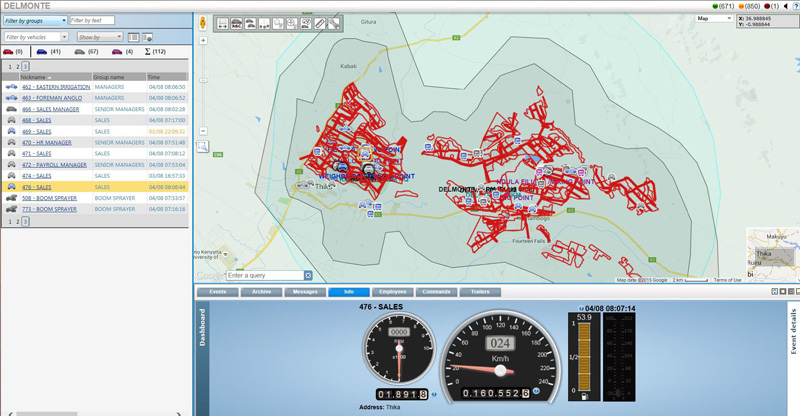Open the Map type dropdown
The width and height of the screenshot is (800, 416).
pyautogui.click(x=715, y=18)
